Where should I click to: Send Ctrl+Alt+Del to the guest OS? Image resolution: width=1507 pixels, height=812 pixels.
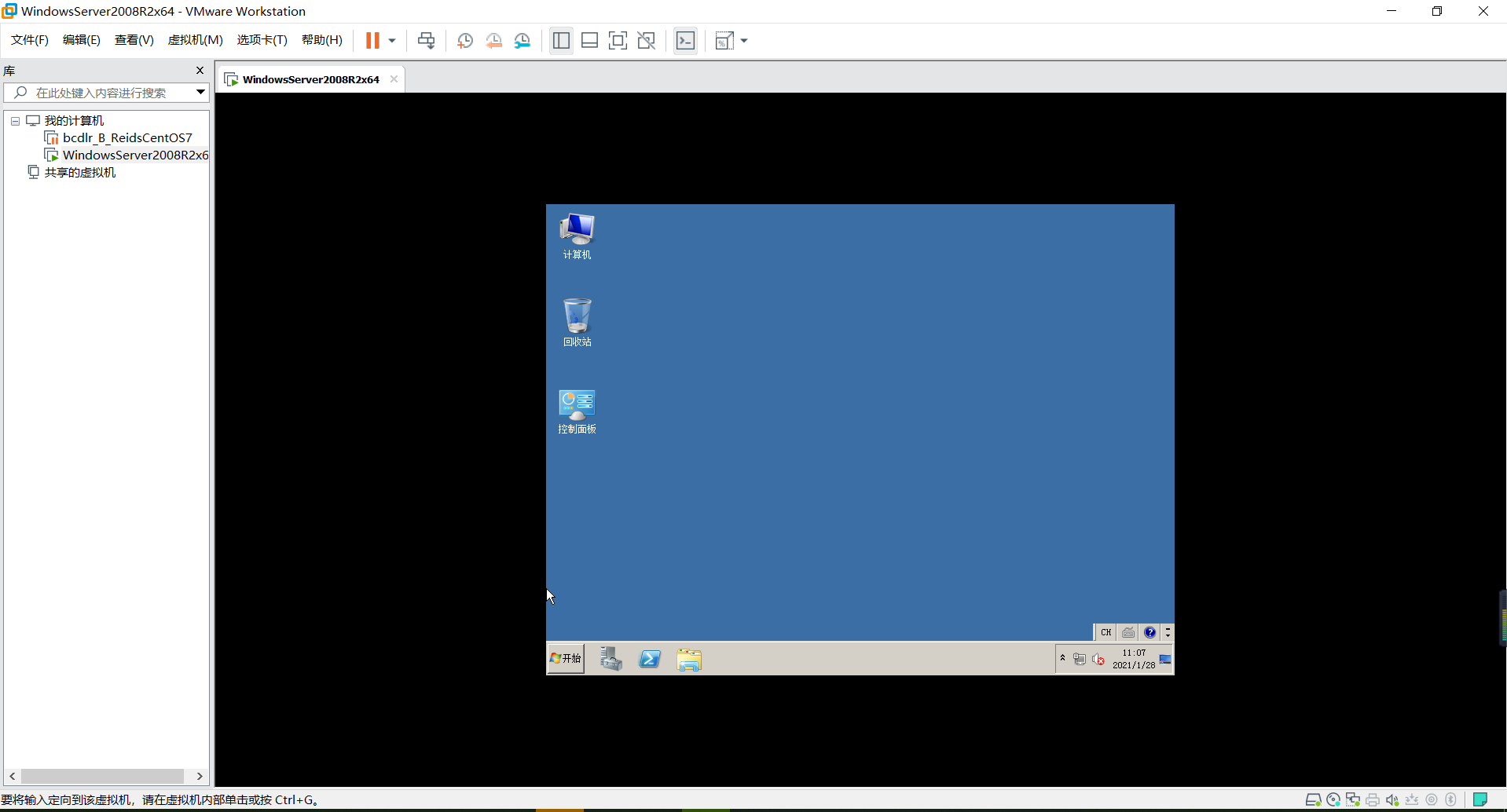tap(425, 40)
